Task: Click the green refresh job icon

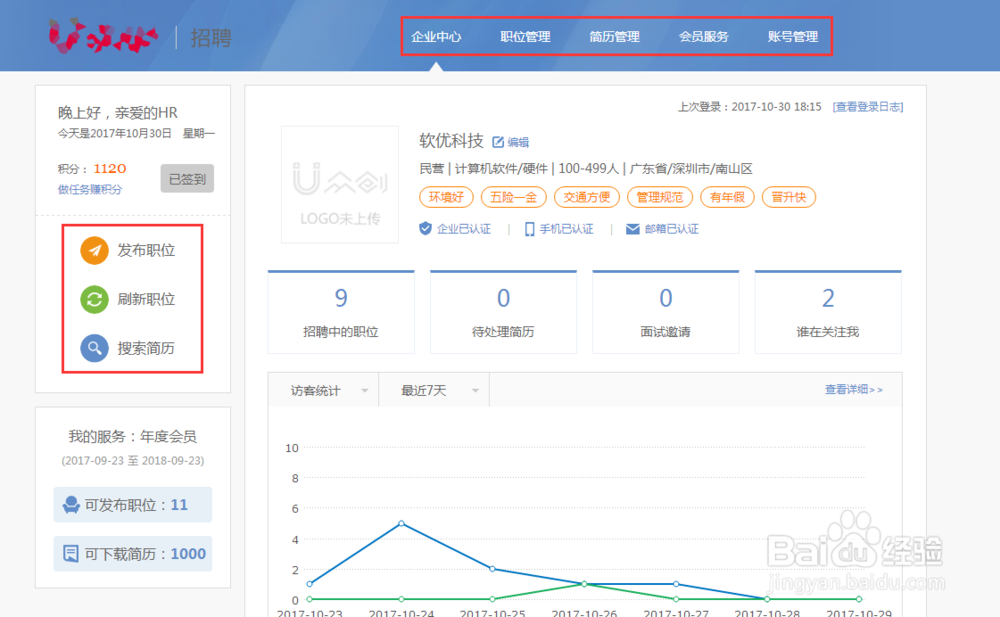Action: [94, 299]
